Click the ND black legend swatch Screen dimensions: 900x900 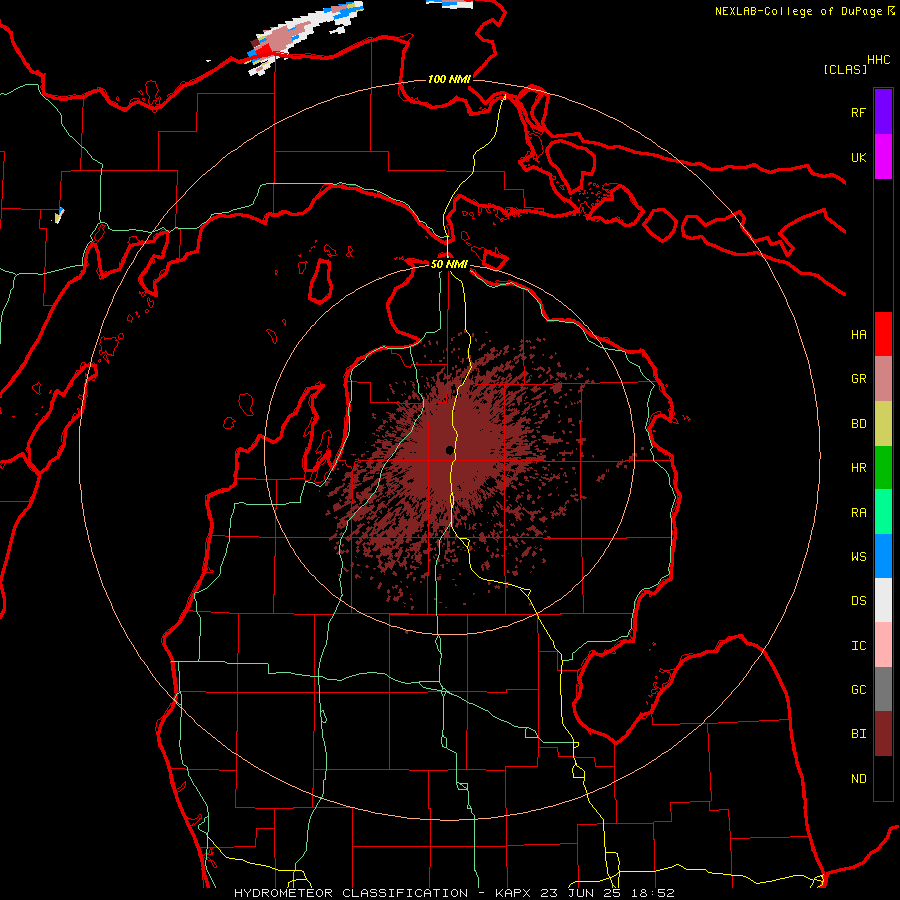[883, 778]
